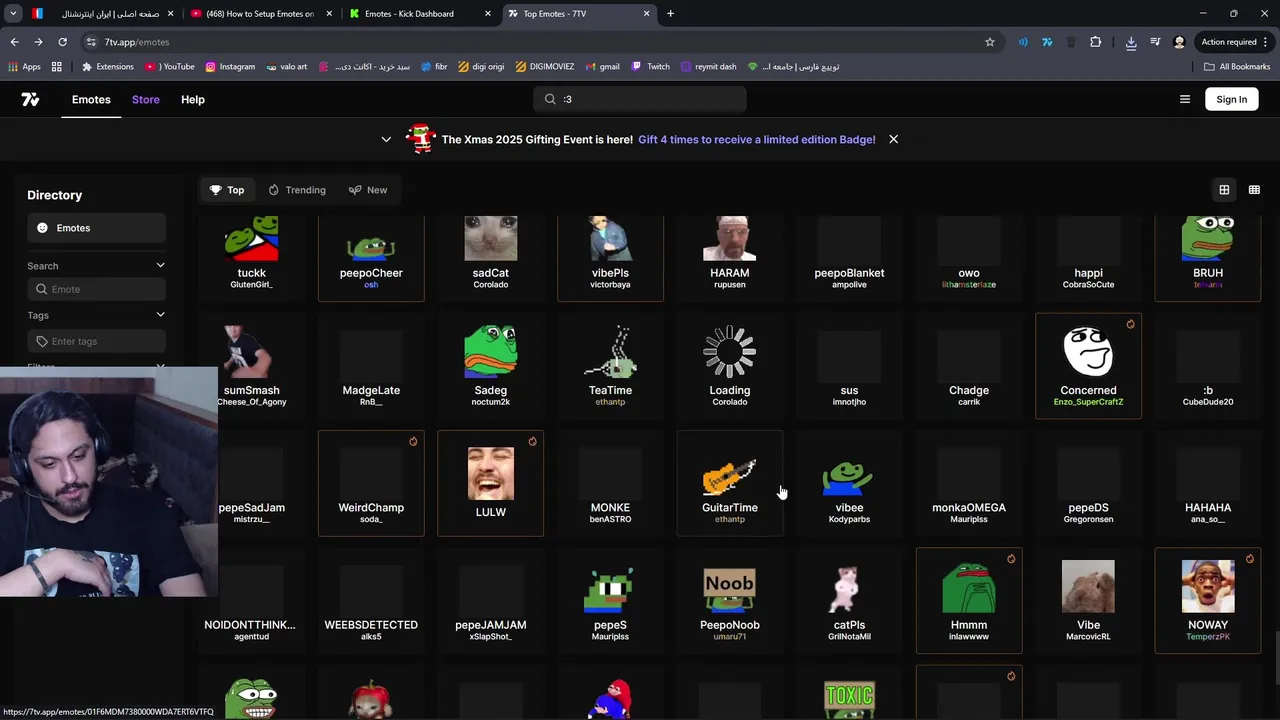
Task: Select the Trending tab
Action: coord(297,190)
